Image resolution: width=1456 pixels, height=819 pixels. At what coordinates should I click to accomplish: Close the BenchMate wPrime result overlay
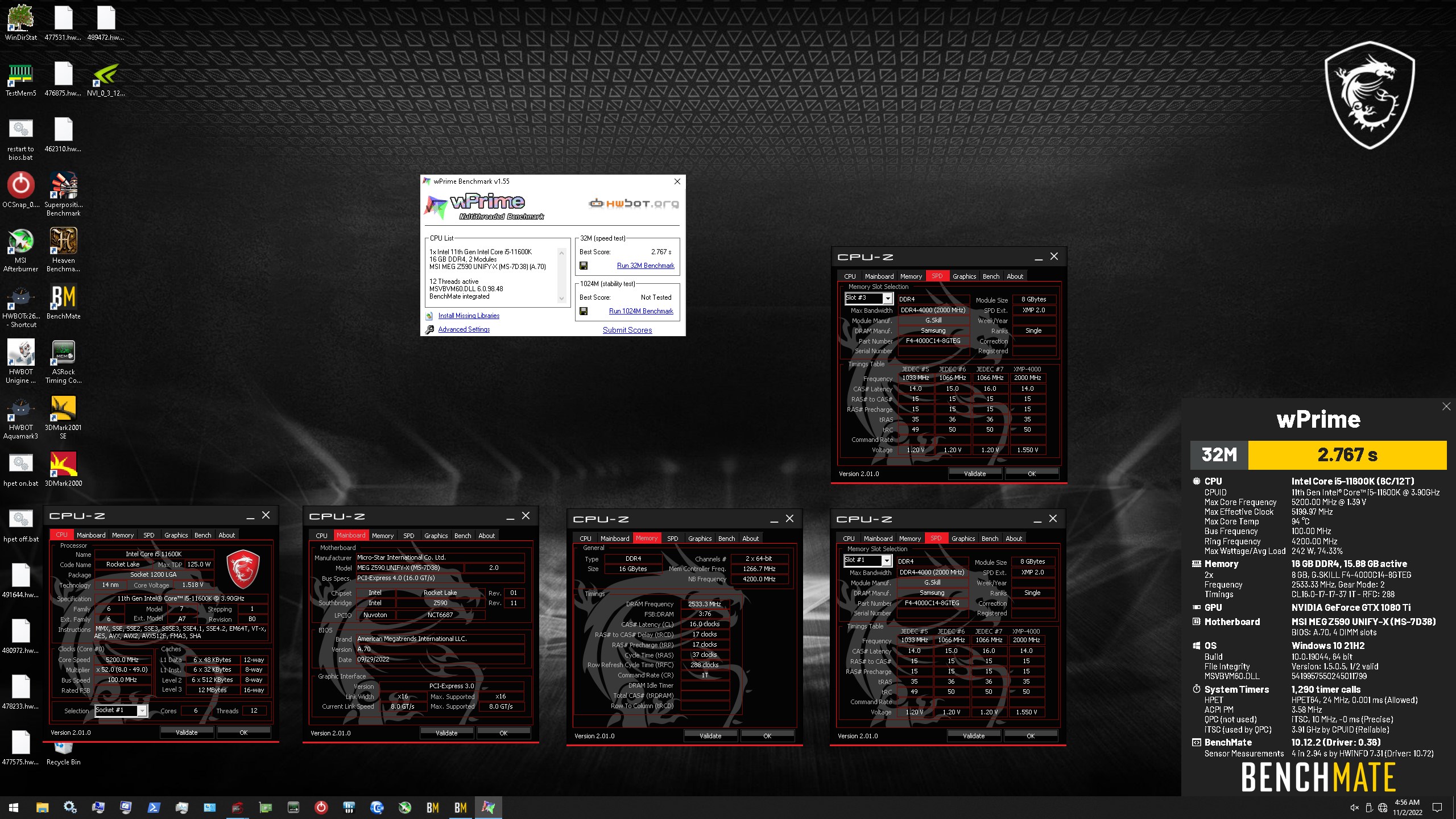pos(1446,407)
